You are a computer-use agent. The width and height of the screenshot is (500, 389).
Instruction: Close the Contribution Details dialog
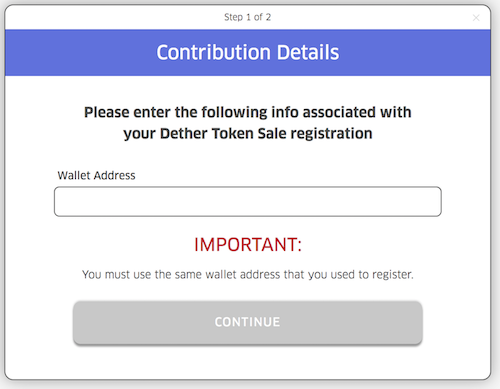click(476, 18)
